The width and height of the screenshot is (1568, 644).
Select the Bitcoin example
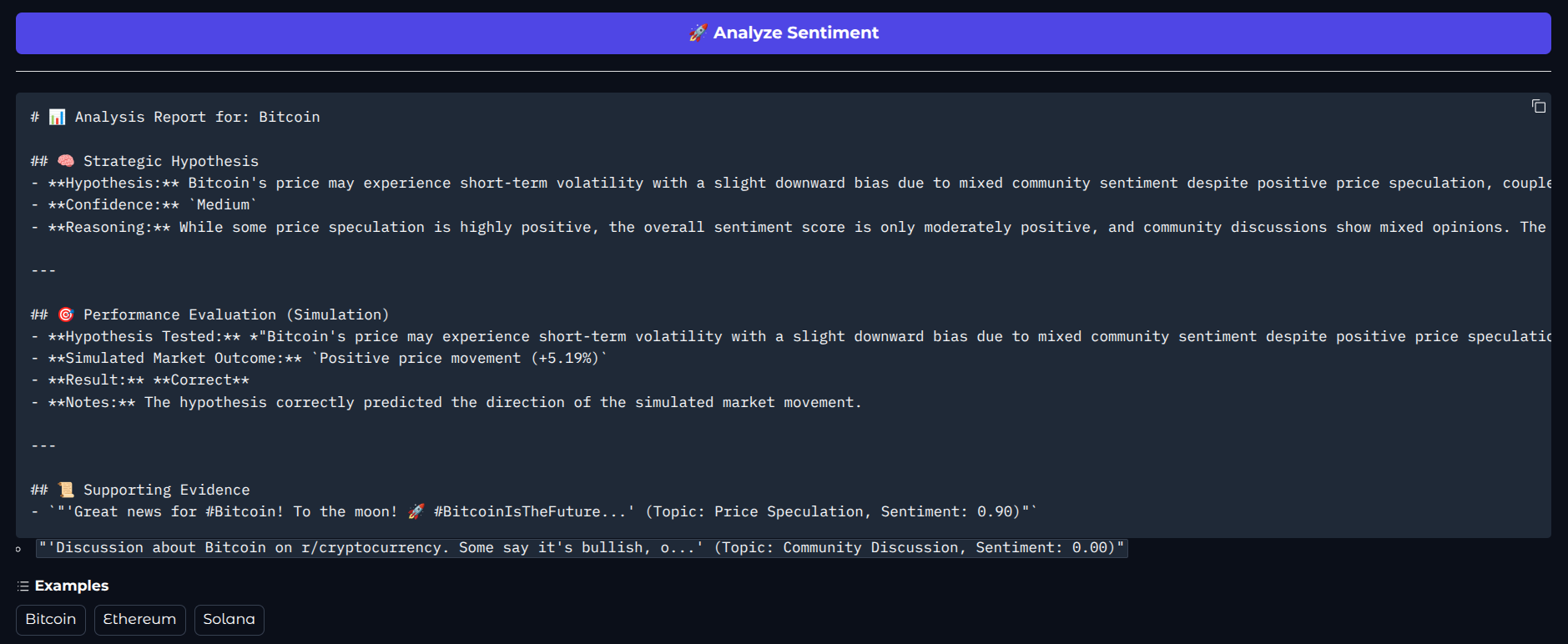tap(50, 620)
